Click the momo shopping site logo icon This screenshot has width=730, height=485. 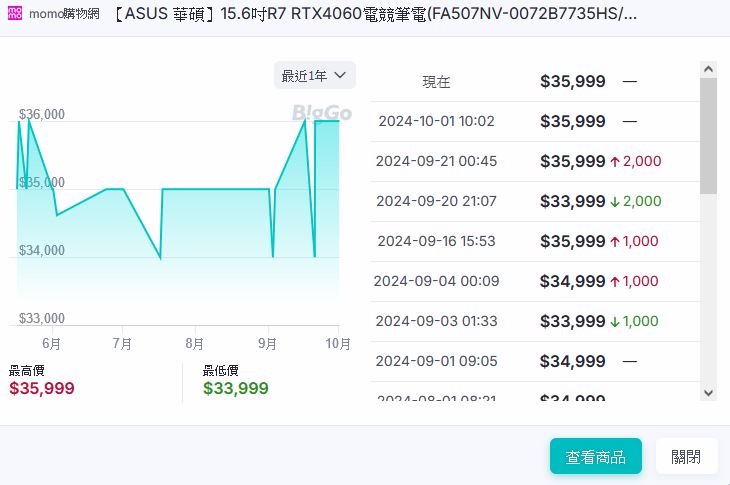[15, 13]
